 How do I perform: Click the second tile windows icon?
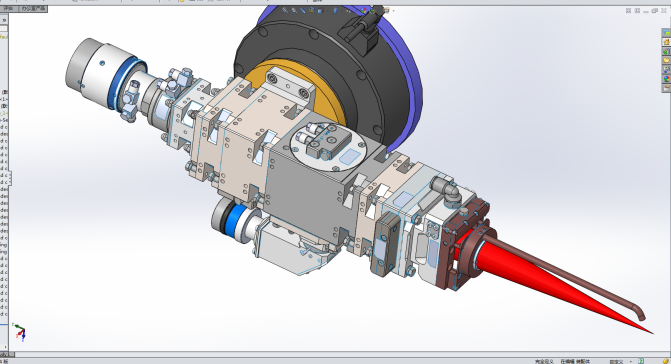637,11
